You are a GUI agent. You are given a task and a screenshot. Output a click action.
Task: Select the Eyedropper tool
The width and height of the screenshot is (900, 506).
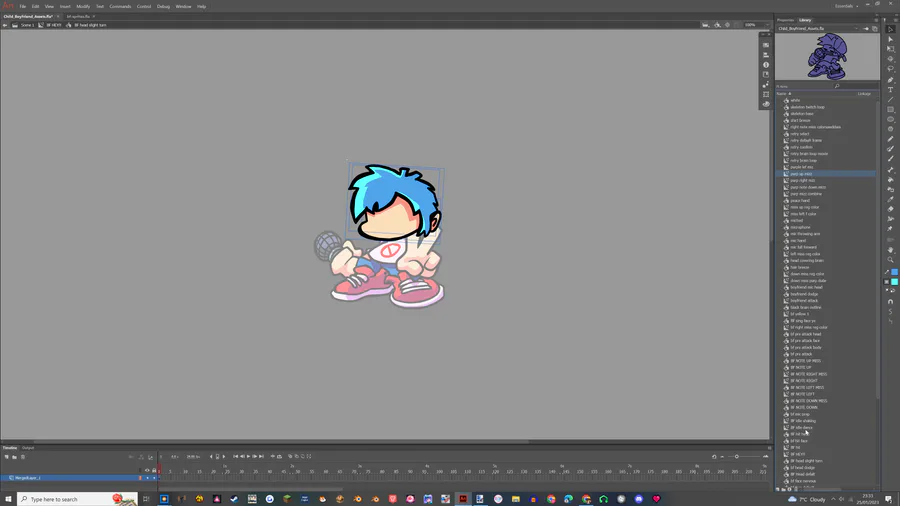point(890,199)
